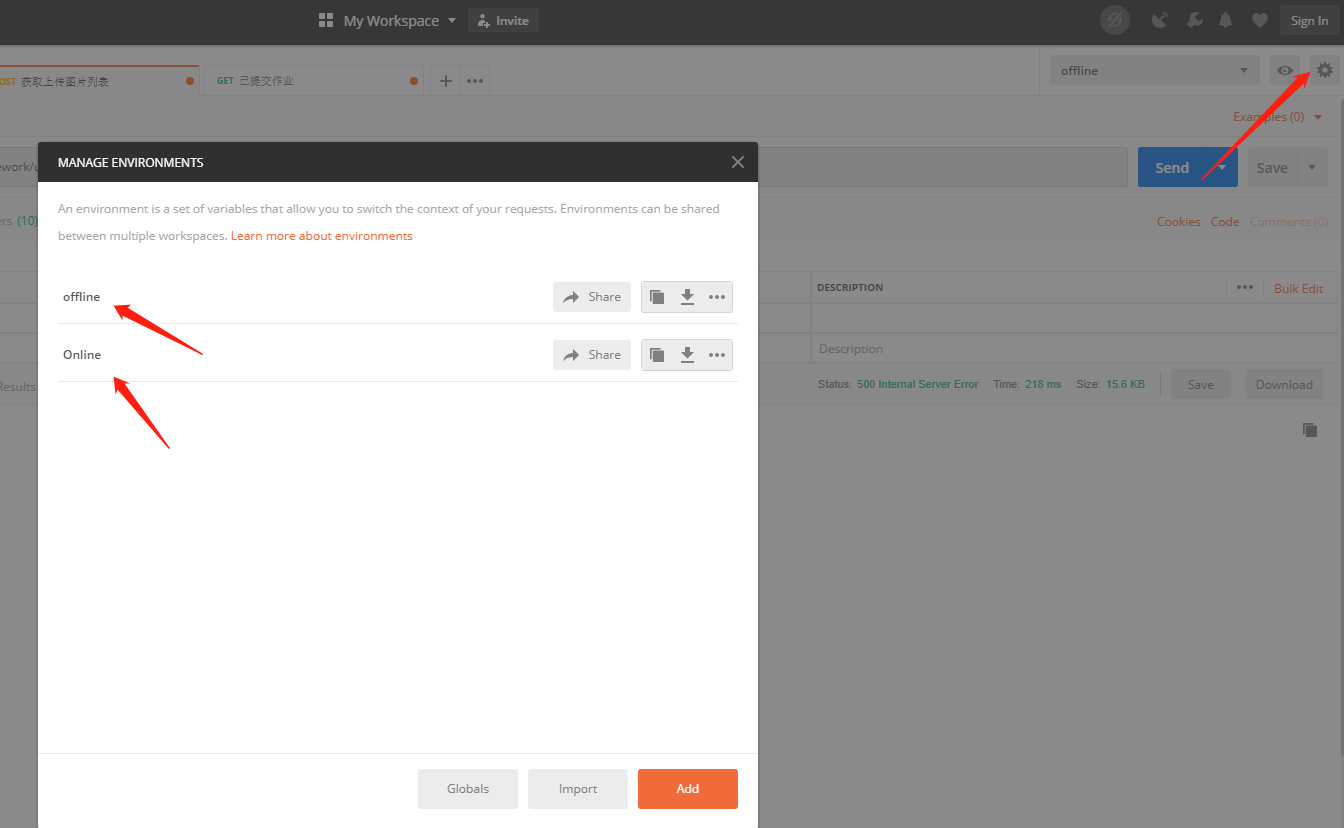This screenshot has height=828, width=1344.
Task: Select the Online environment entry
Action: click(82, 355)
